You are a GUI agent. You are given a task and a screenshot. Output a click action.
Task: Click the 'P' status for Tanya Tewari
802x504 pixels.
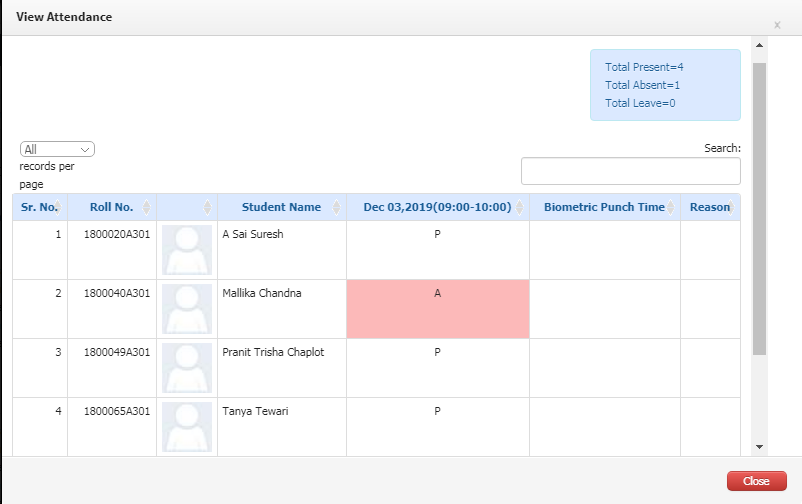pos(437,411)
